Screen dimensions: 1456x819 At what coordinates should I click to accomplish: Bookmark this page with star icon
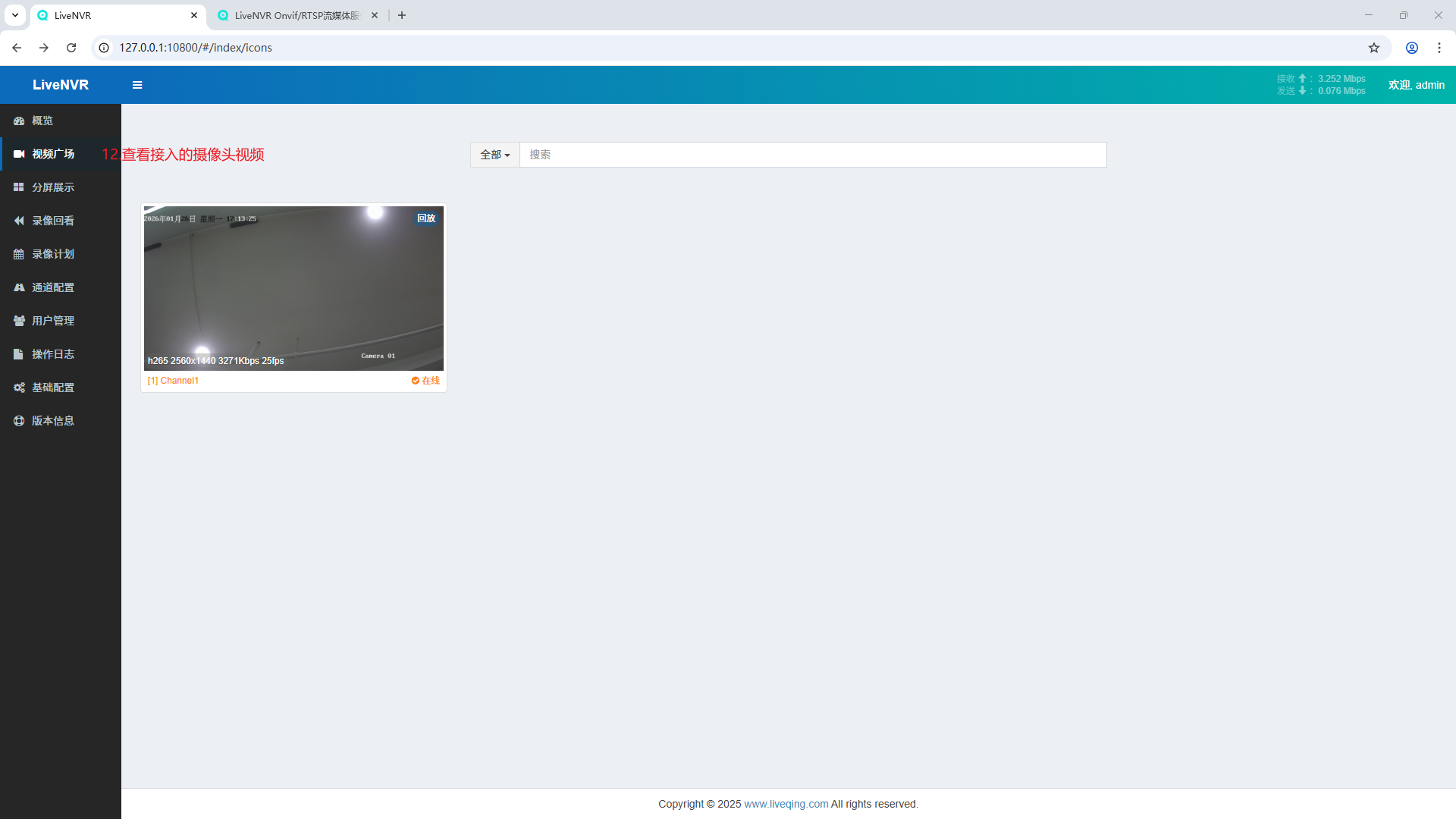coord(1373,48)
